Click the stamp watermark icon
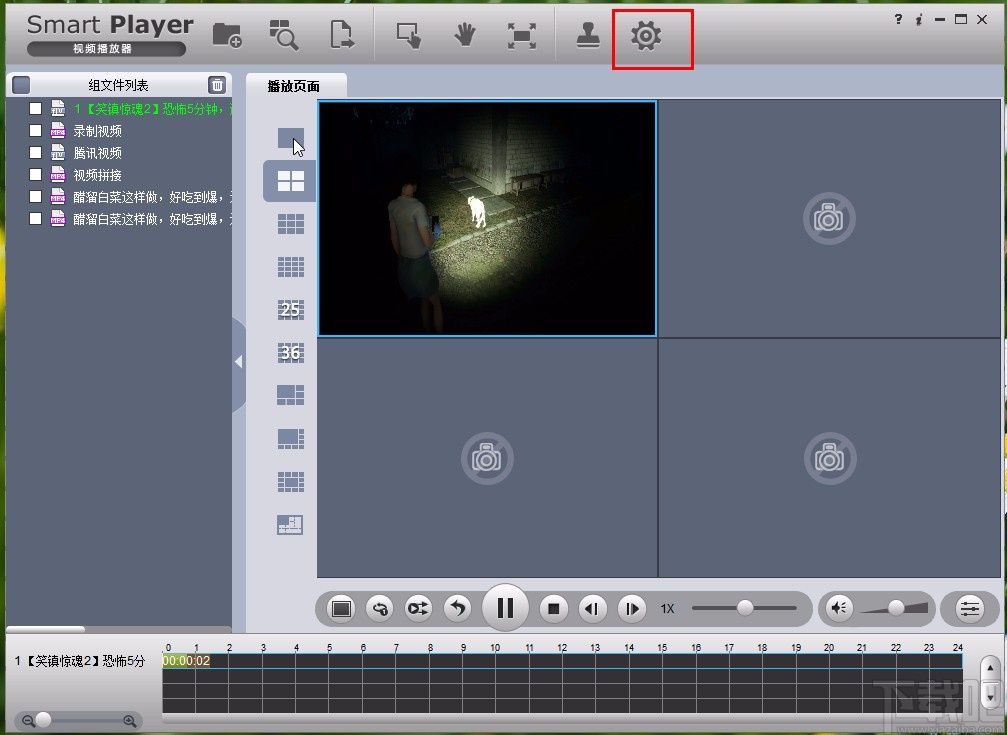The image size is (1007, 735). tap(588, 35)
